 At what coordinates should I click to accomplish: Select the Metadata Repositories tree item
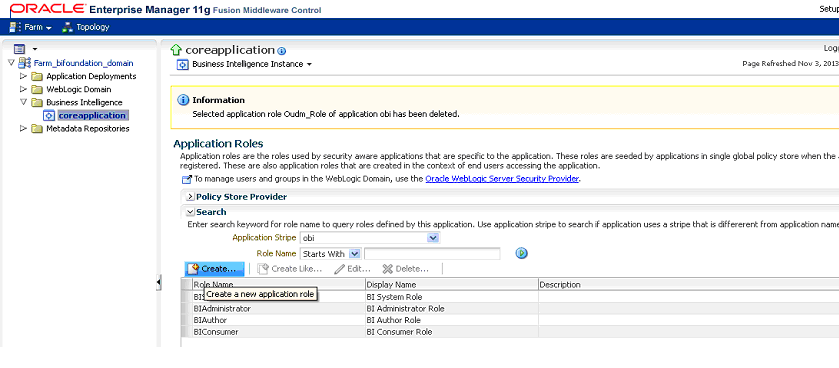(x=88, y=128)
